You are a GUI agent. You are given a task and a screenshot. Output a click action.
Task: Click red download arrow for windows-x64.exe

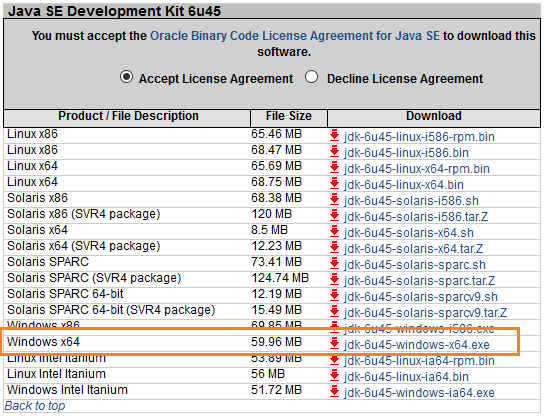click(x=334, y=343)
